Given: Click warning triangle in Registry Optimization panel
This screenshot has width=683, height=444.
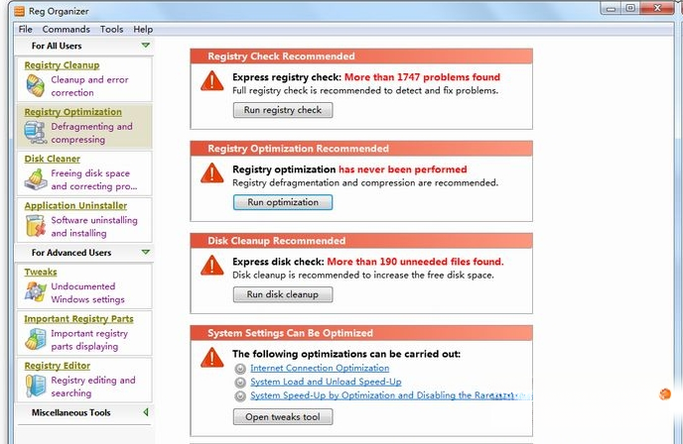Looking at the screenshot, I should coord(212,173).
